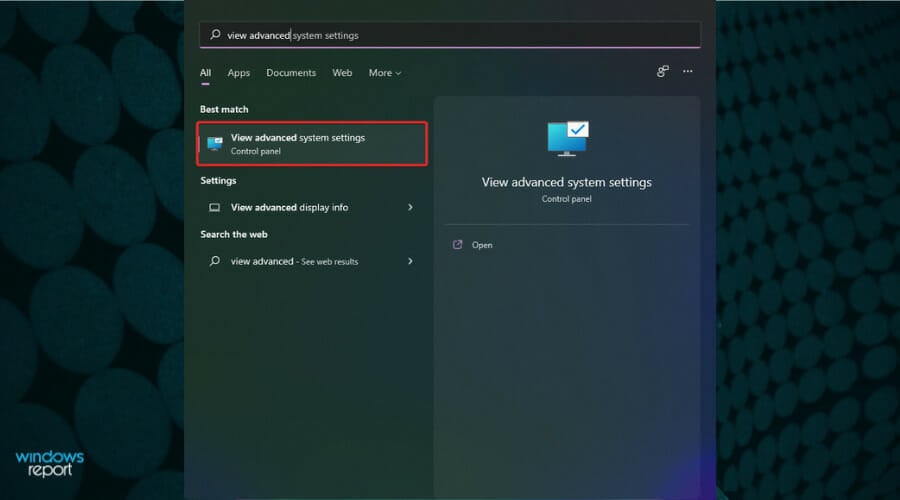Click the display icon beside View advanced display info
The image size is (900, 500).
[214, 208]
